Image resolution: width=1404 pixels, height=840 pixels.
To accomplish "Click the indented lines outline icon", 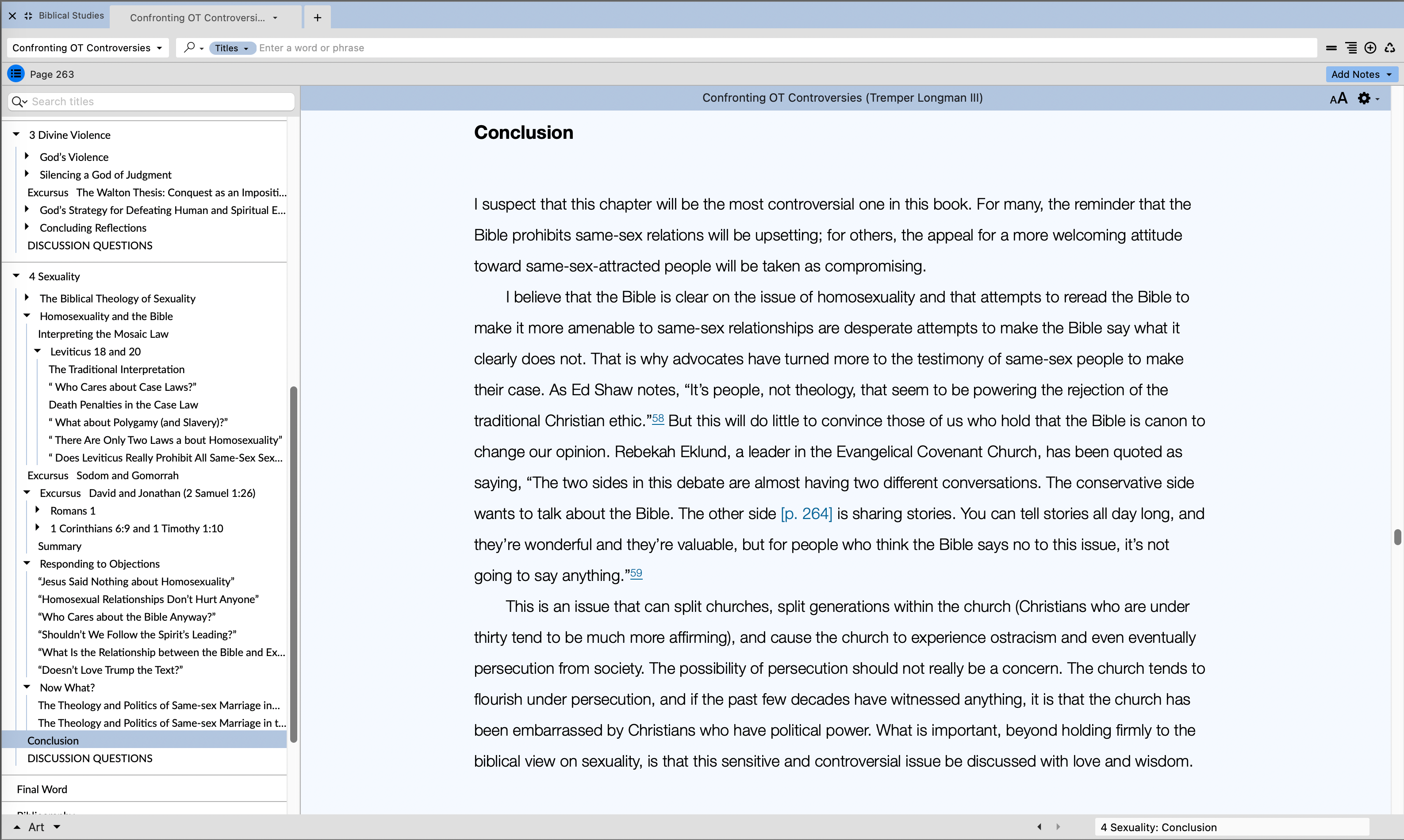I will (1351, 48).
